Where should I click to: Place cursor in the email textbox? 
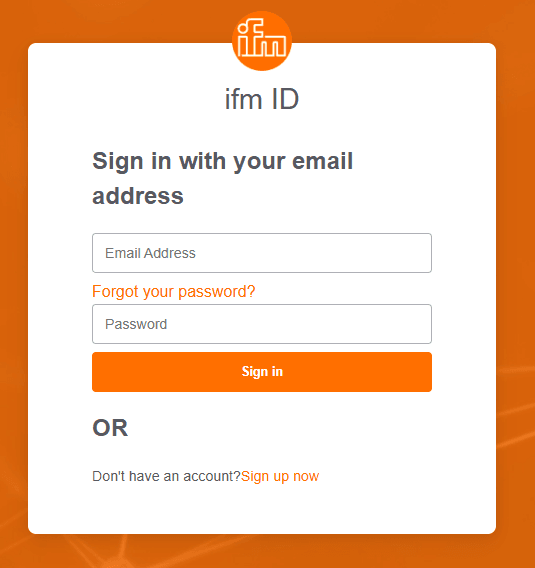[262, 253]
